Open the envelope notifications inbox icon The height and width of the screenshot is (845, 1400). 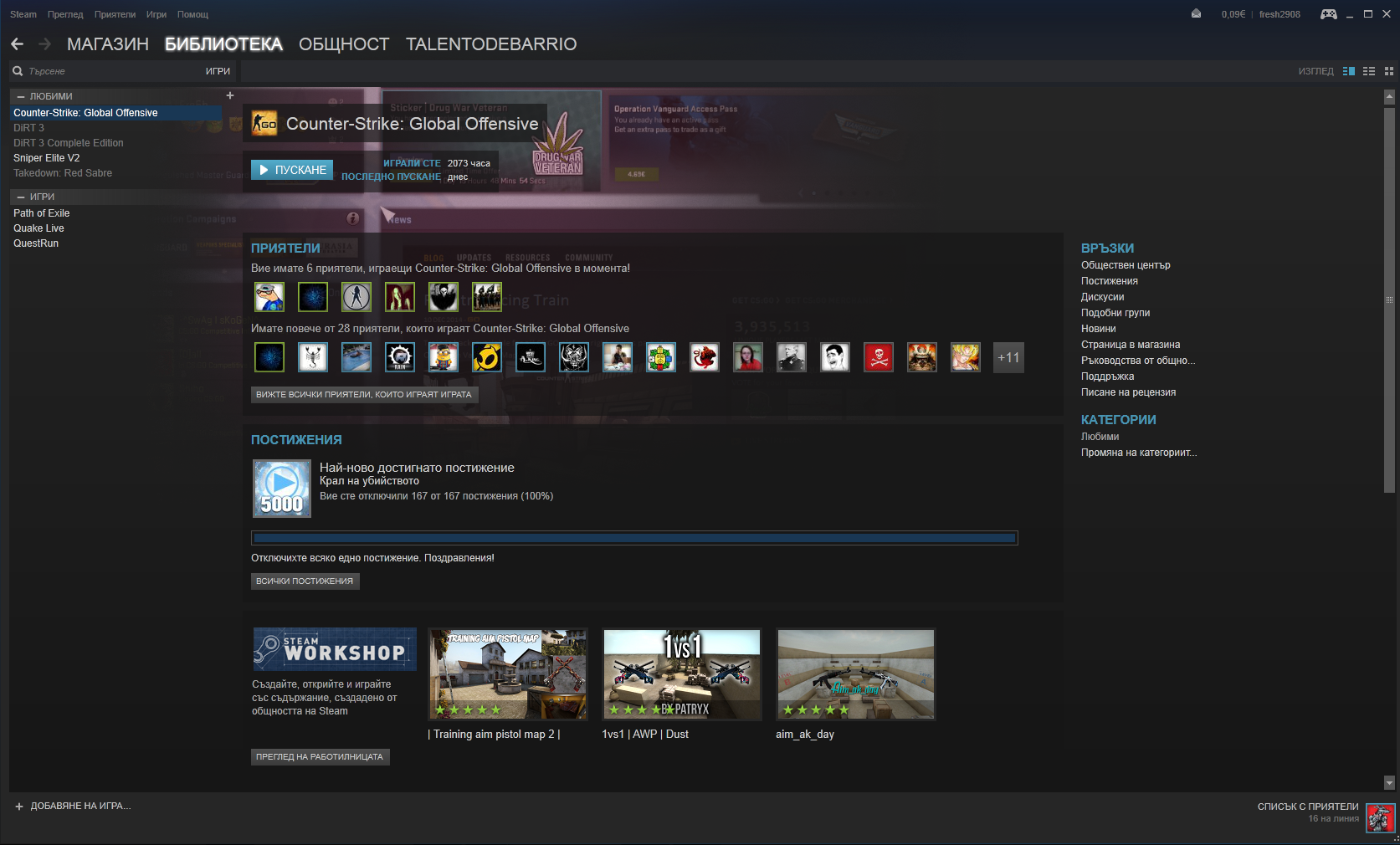1197,13
